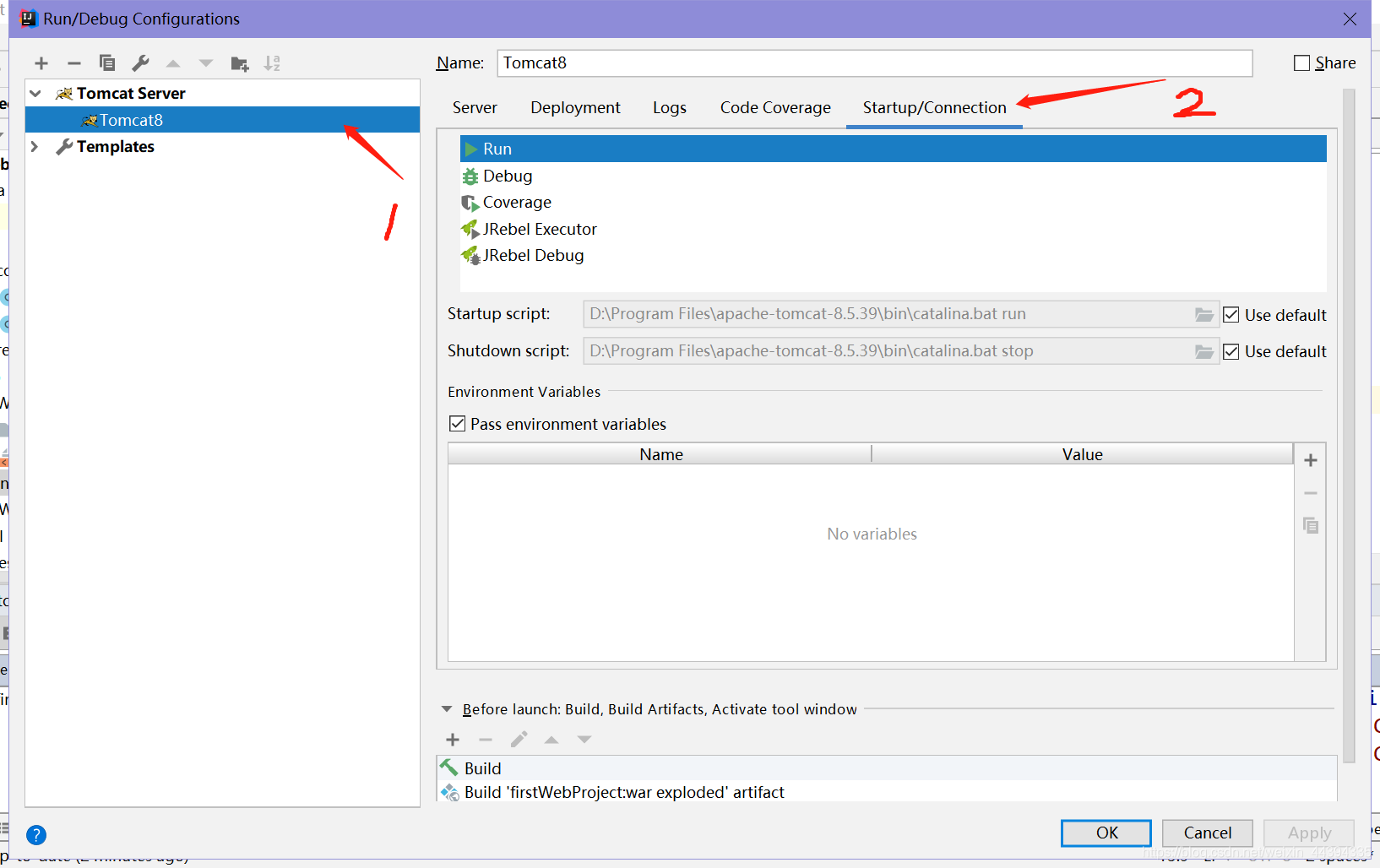Select Build 'firstWebProject:war exploded' artifact task
Image resolution: width=1380 pixels, height=868 pixels.
pyautogui.click(x=887, y=792)
